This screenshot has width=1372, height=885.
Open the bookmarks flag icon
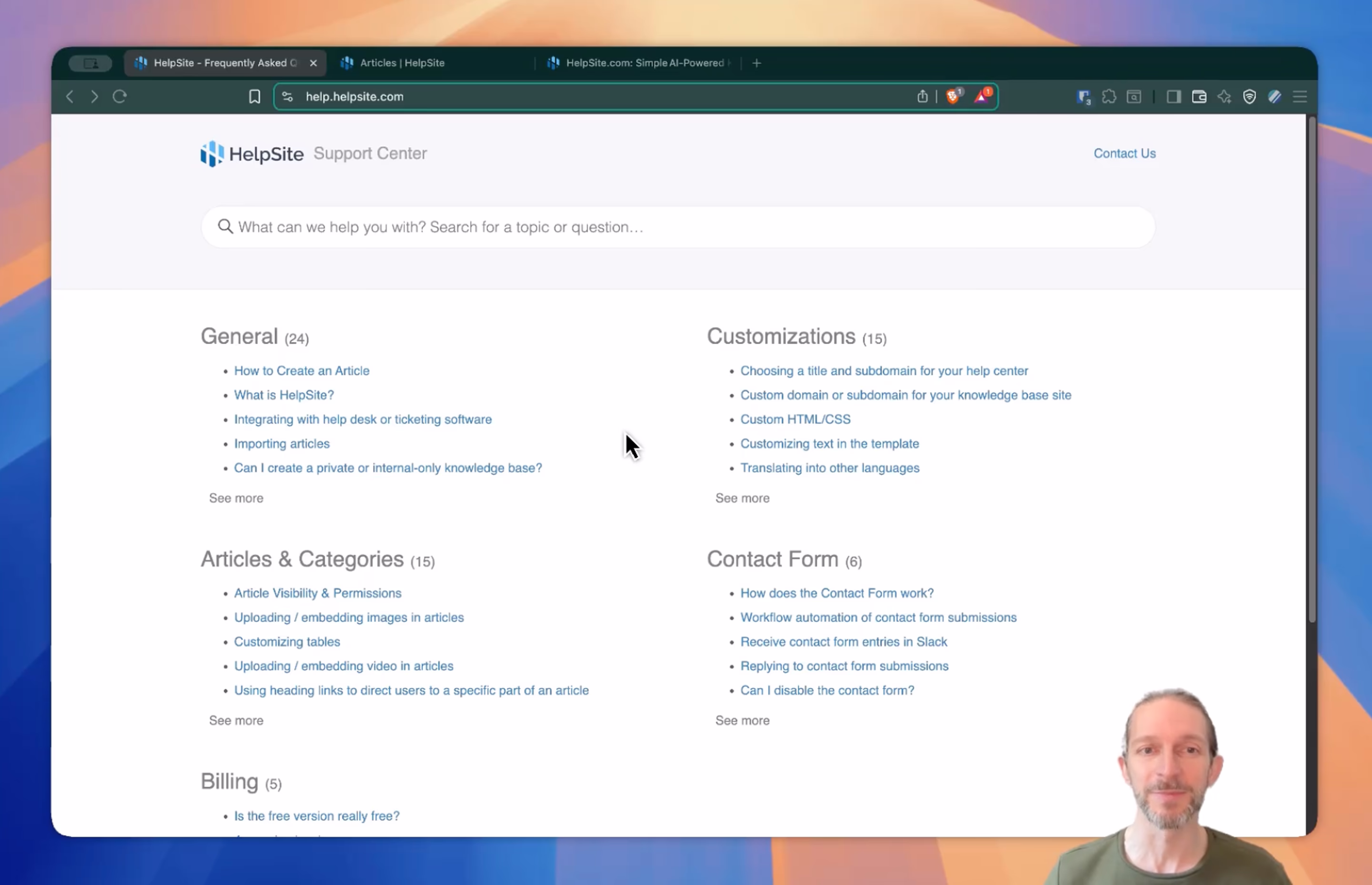pos(254,97)
